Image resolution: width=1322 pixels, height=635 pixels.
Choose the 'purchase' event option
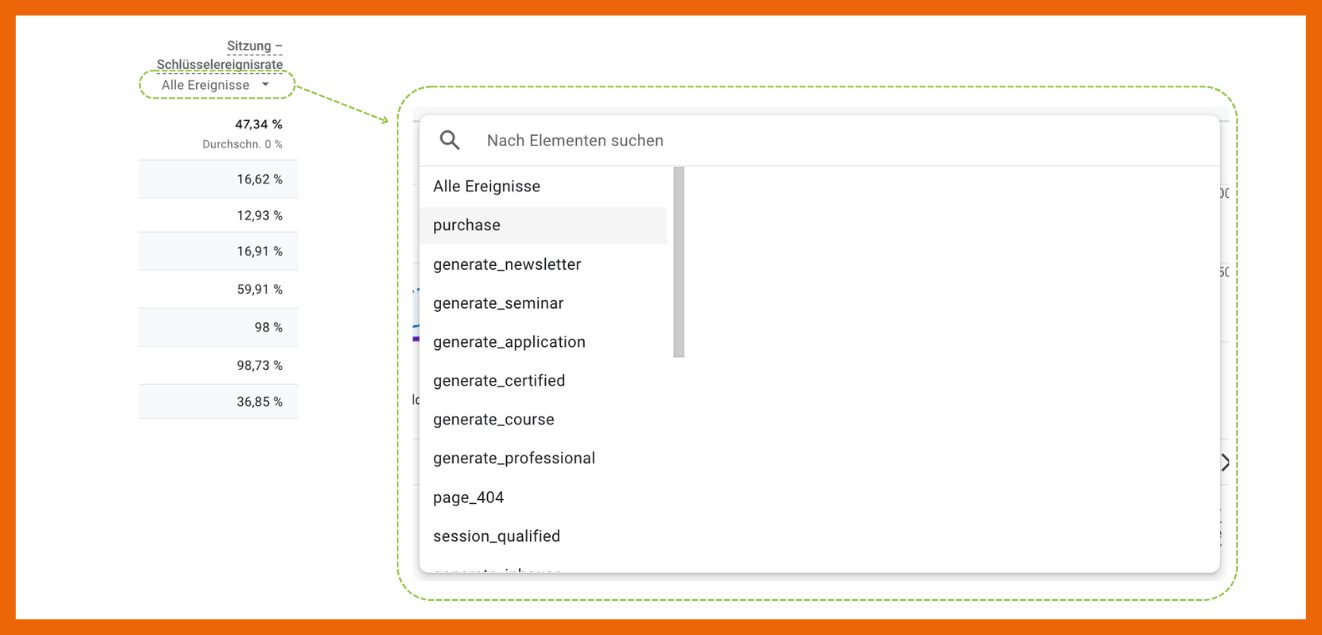[467, 226]
